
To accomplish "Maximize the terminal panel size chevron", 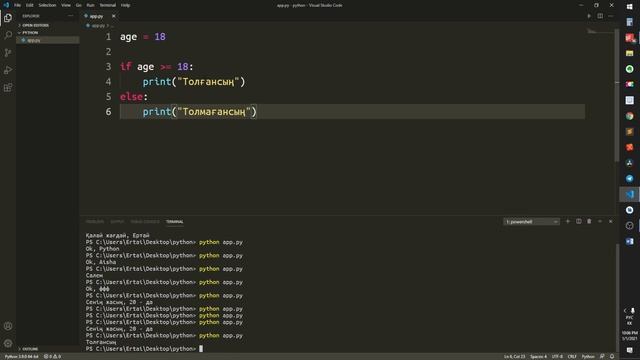I will (600, 222).
